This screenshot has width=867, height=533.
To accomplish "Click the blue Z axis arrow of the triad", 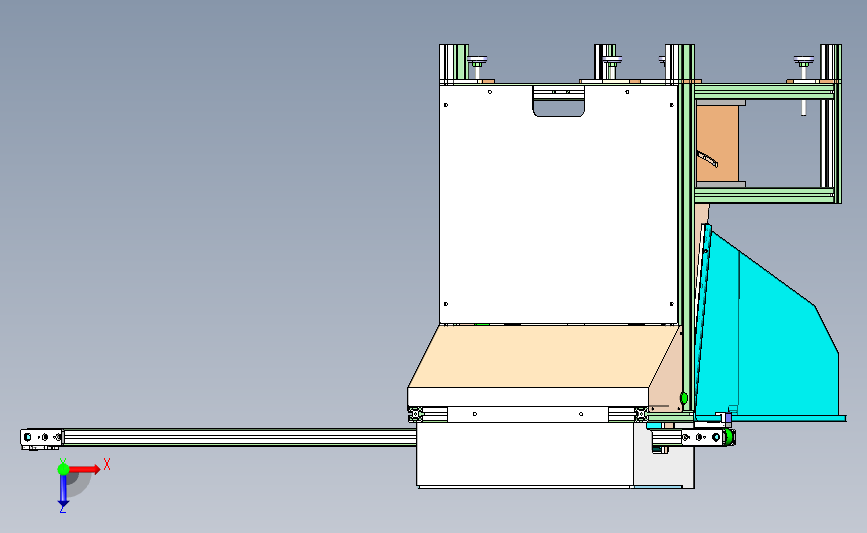I will coord(63,491).
